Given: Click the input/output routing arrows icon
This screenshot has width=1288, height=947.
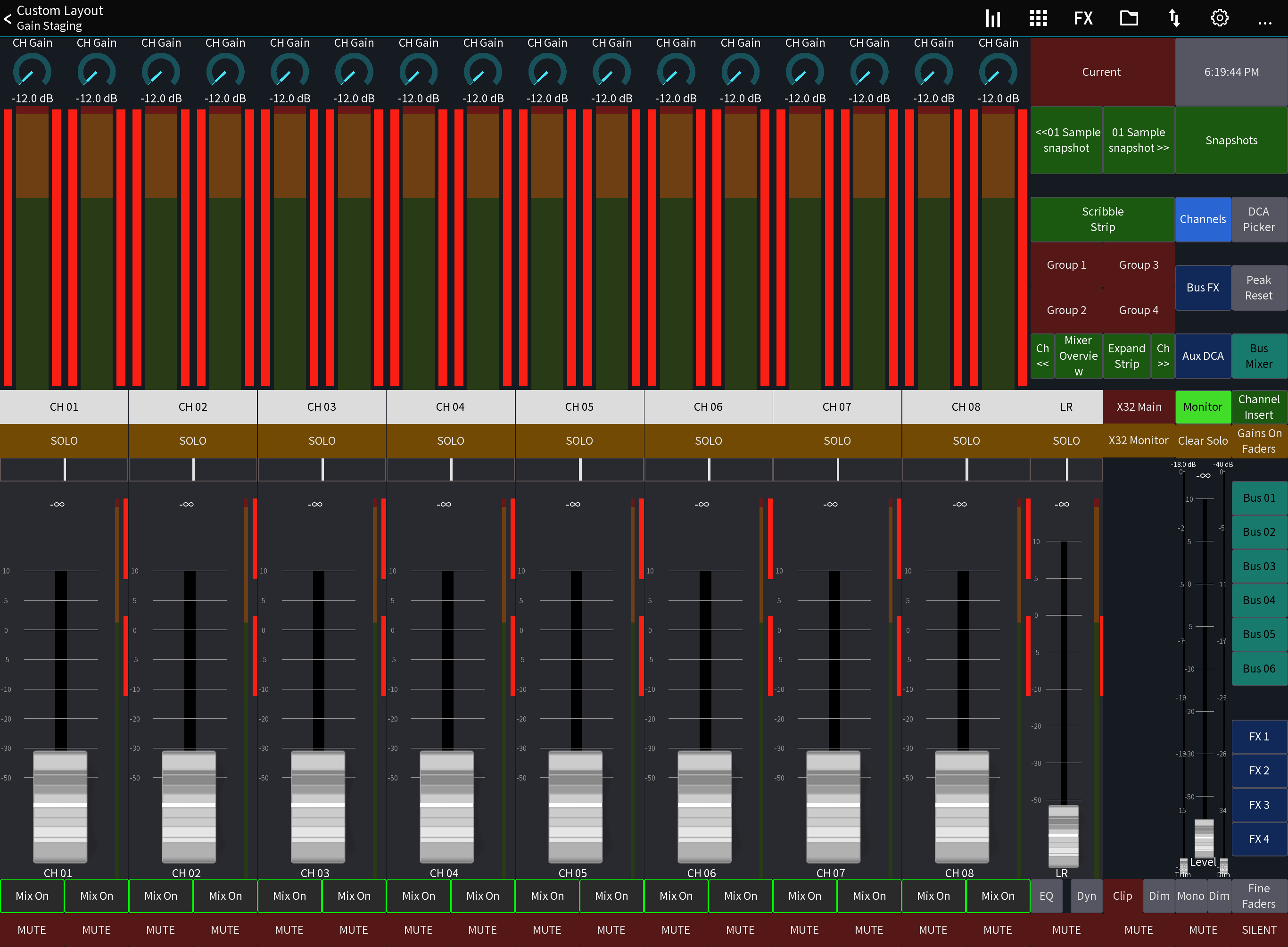Looking at the screenshot, I should click(1174, 18).
